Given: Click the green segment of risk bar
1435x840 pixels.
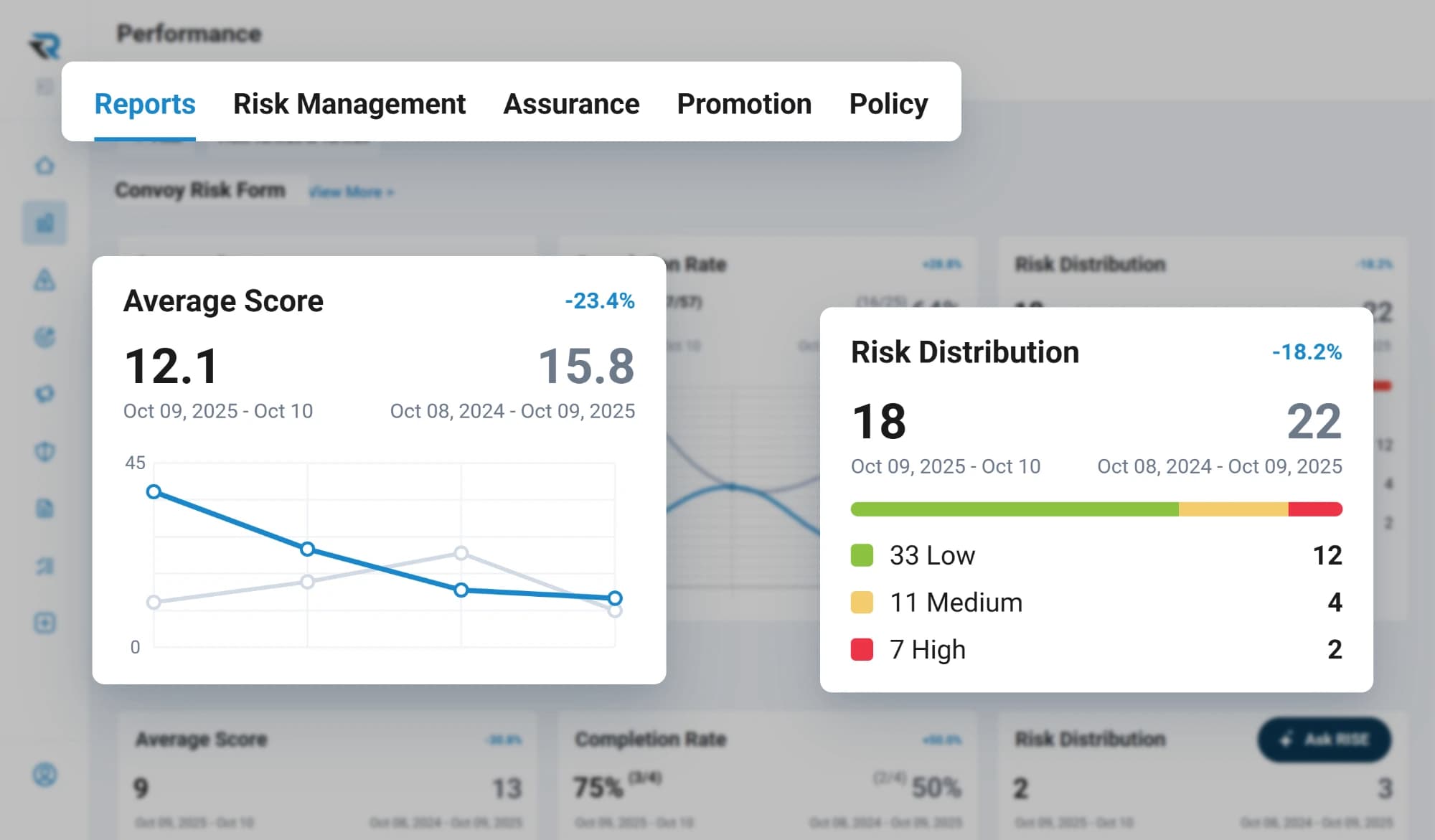Looking at the screenshot, I should [x=1015, y=509].
